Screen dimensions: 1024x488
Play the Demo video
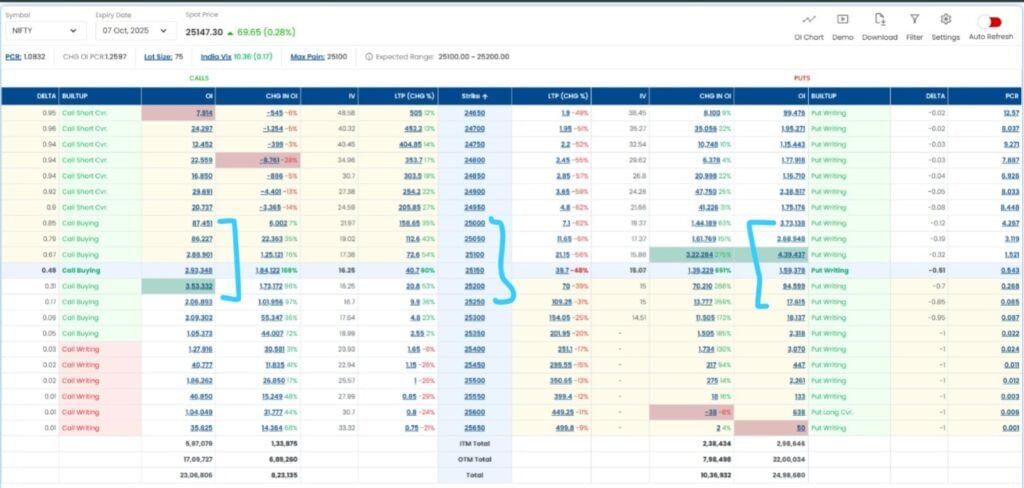point(843,20)
